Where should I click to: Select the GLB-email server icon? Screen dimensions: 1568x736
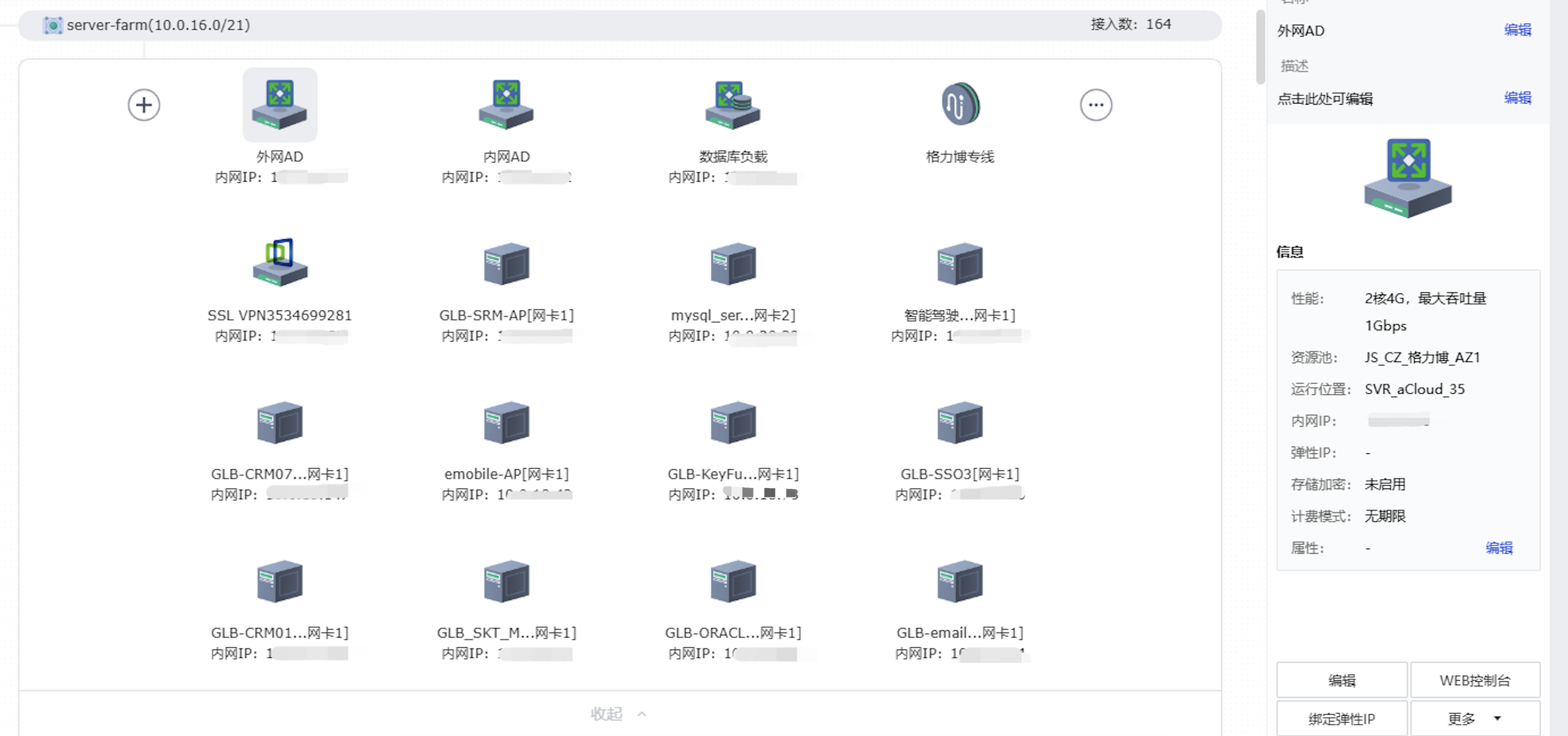coord(960,581)
